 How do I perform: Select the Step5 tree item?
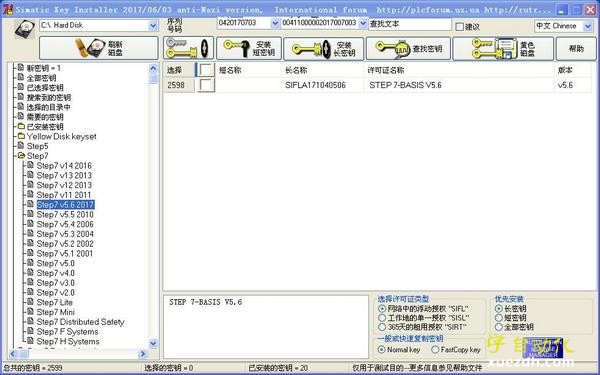click(x=38, y=146)
